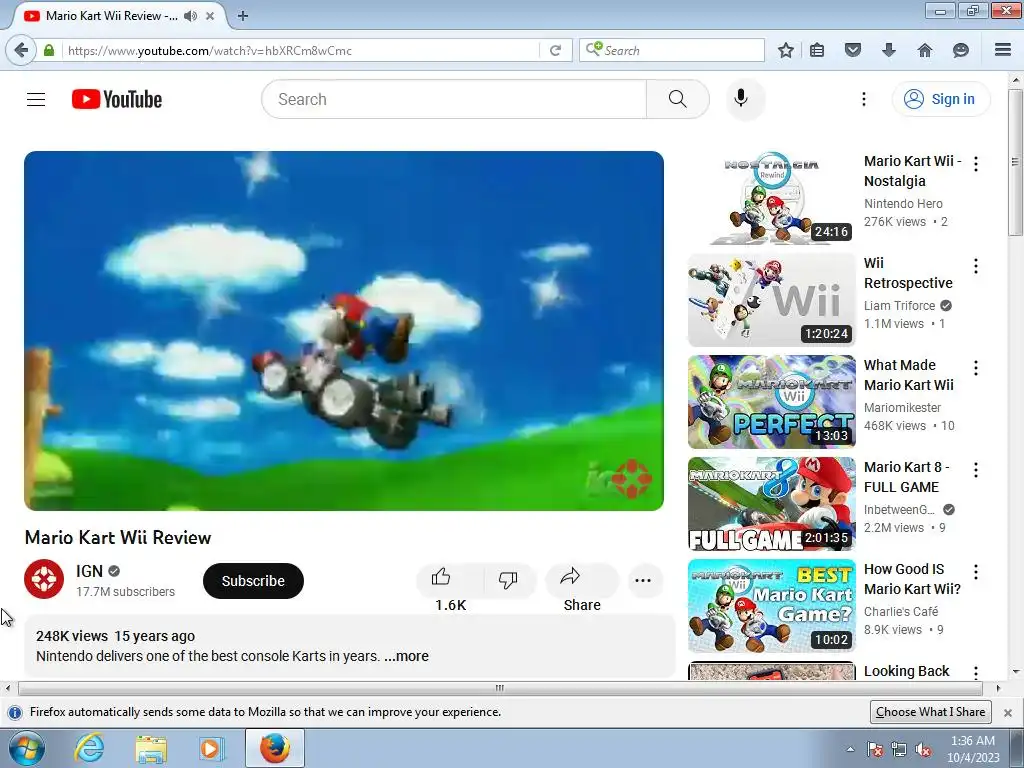Click the Firefox URL address bar
The width and height of the screenshot is (1024, 768).
point(300,50)
